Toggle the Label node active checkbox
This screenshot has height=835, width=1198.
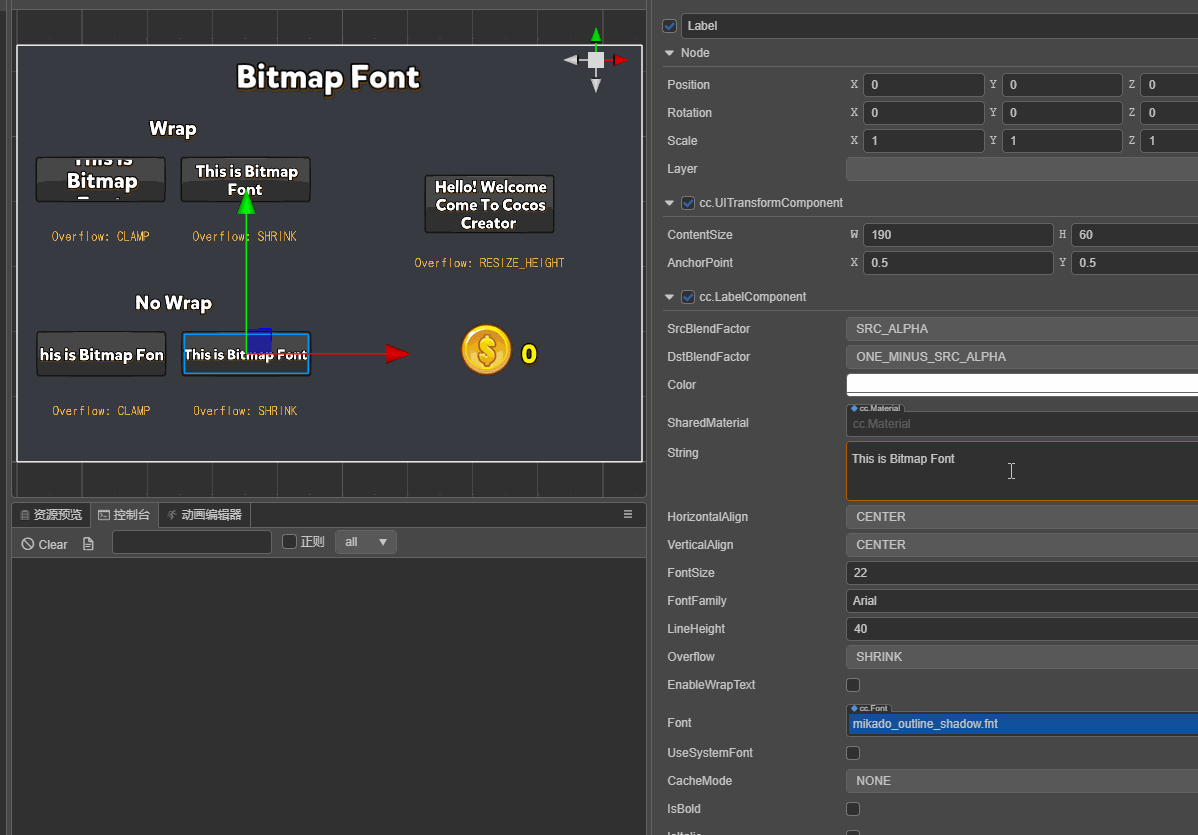pos(670,26)
